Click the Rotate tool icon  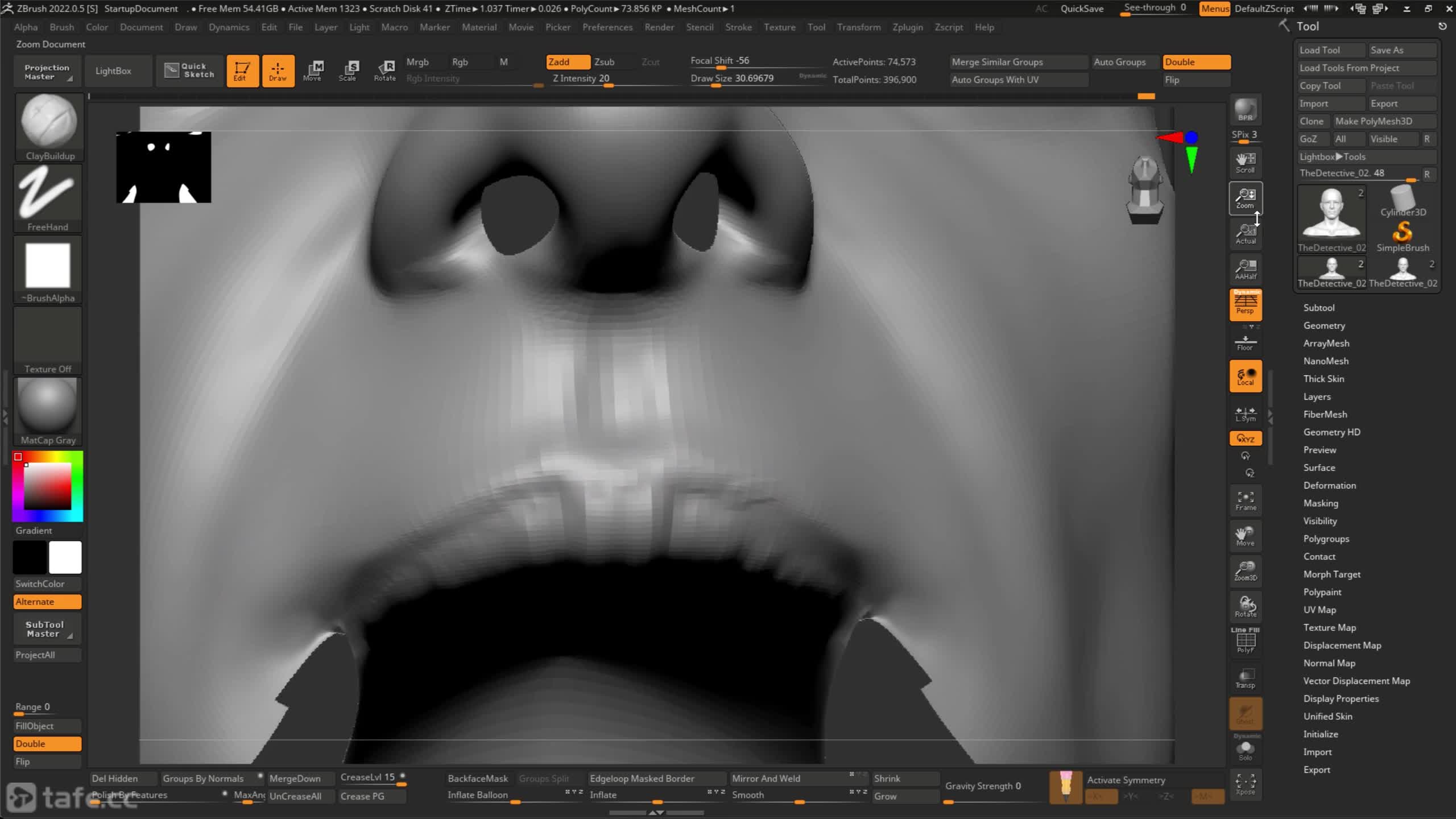385,70
